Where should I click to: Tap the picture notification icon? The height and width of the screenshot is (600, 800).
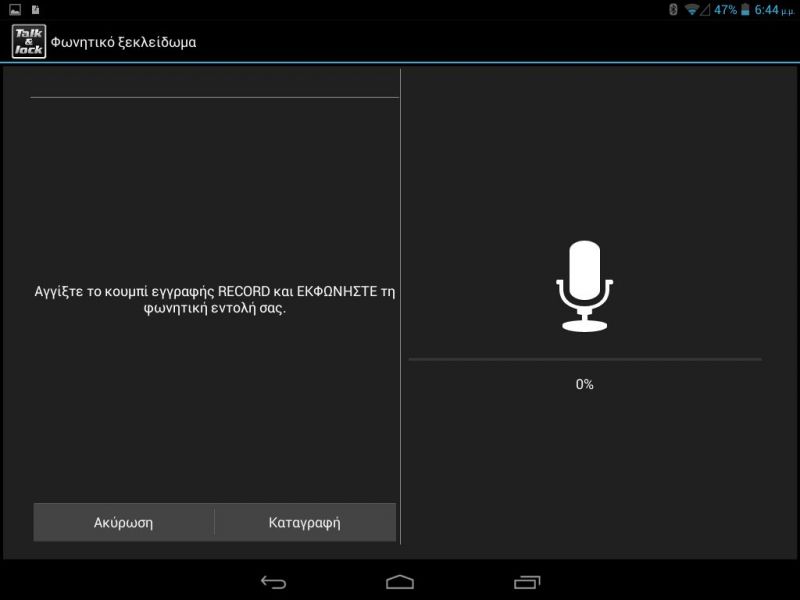pyautogui.click(x=15, y=9)
